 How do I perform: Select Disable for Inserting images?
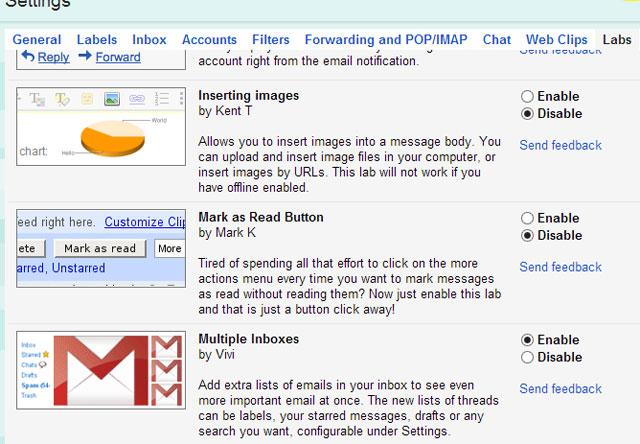[527, 114]
